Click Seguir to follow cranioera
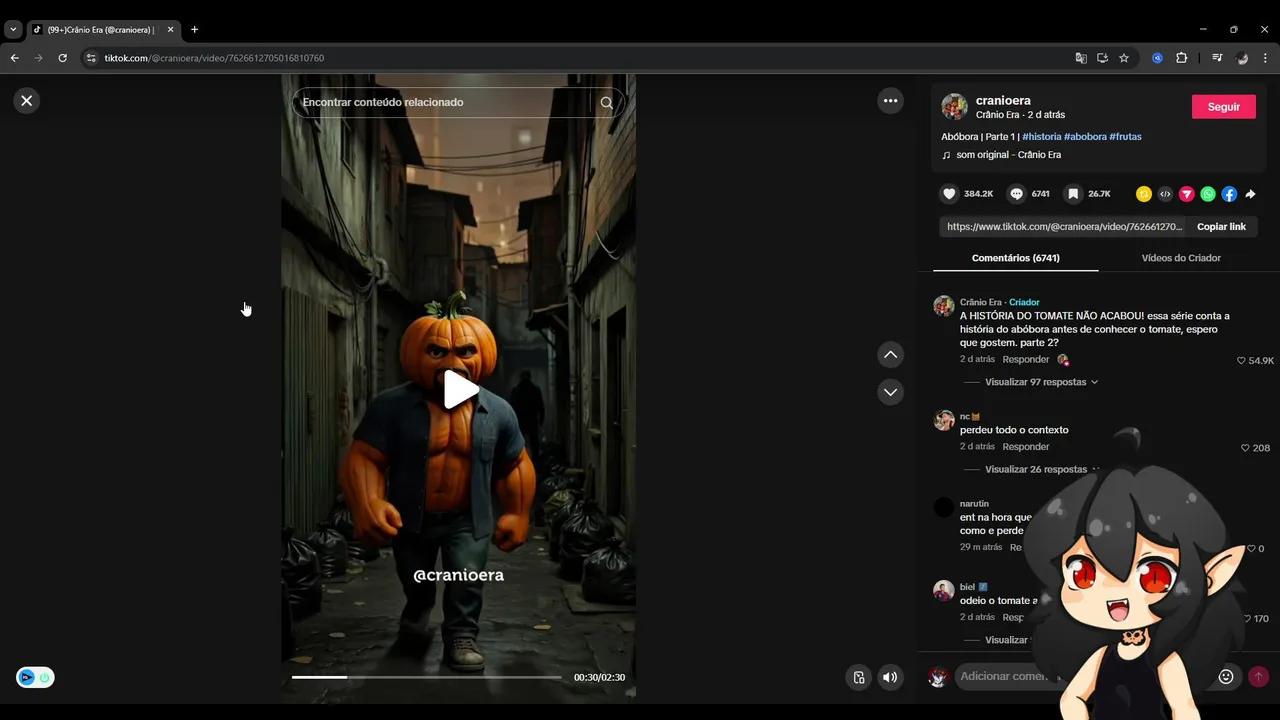 pyautogui.click(x=1224, y=107)
